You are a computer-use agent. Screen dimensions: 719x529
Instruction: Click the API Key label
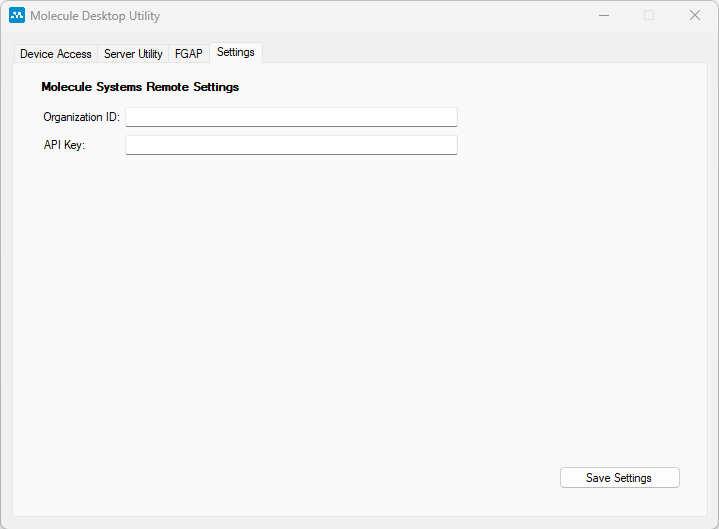click(x=64, y=145)
